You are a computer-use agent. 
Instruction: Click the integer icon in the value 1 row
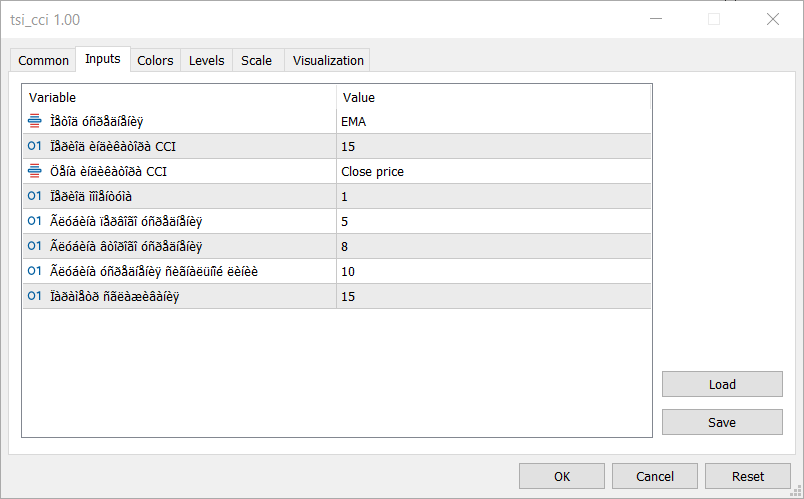(x=35, y=197)
